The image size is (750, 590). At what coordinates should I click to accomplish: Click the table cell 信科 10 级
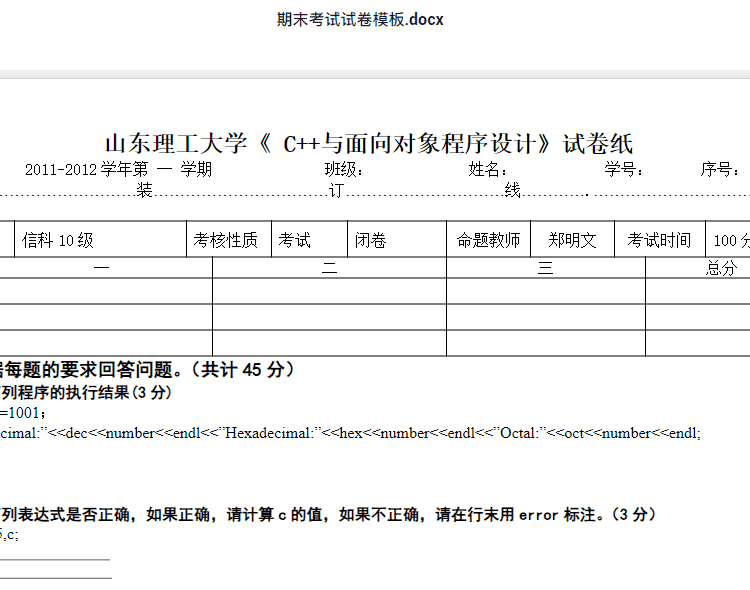pyautogui.click(x=100, y=240)
